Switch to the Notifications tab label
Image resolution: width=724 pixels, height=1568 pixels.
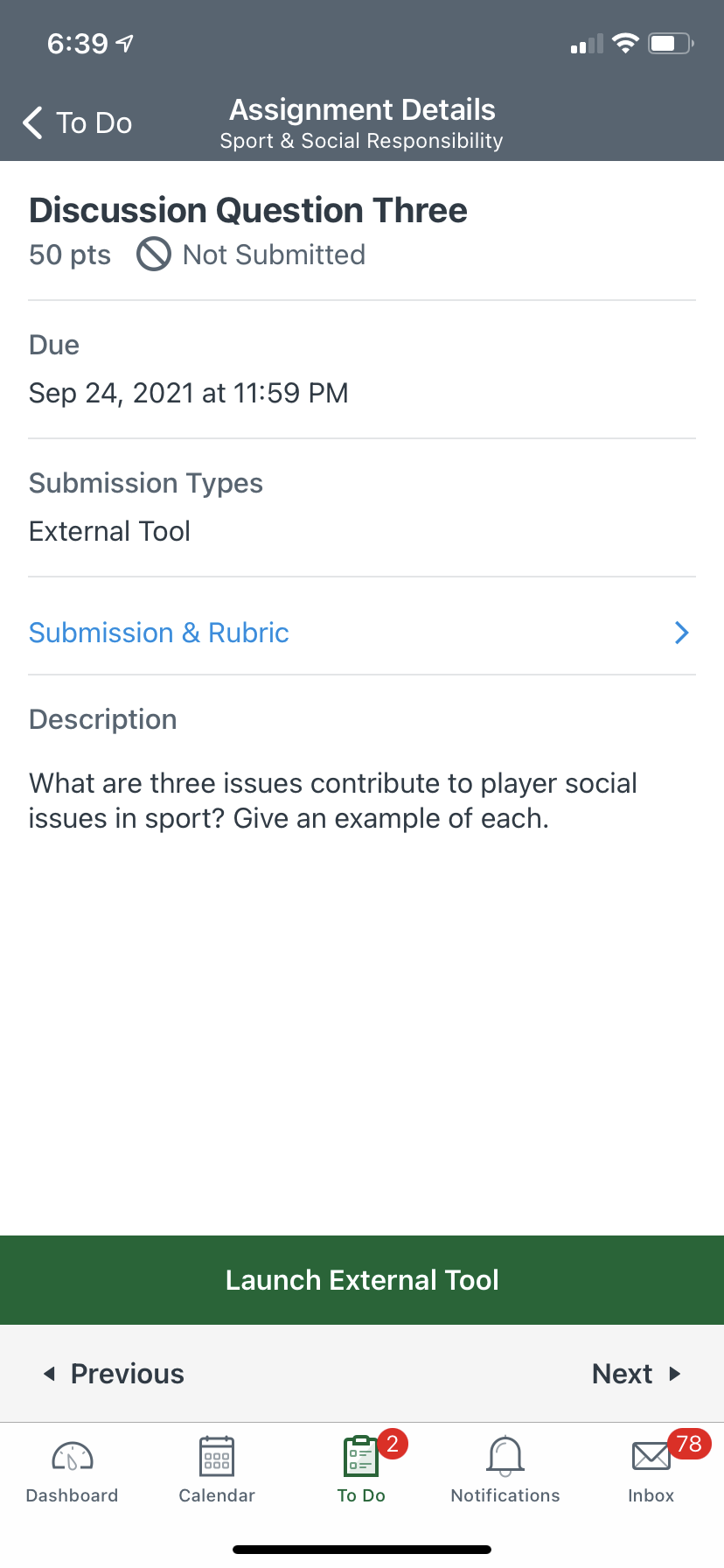coord(505,1495)
